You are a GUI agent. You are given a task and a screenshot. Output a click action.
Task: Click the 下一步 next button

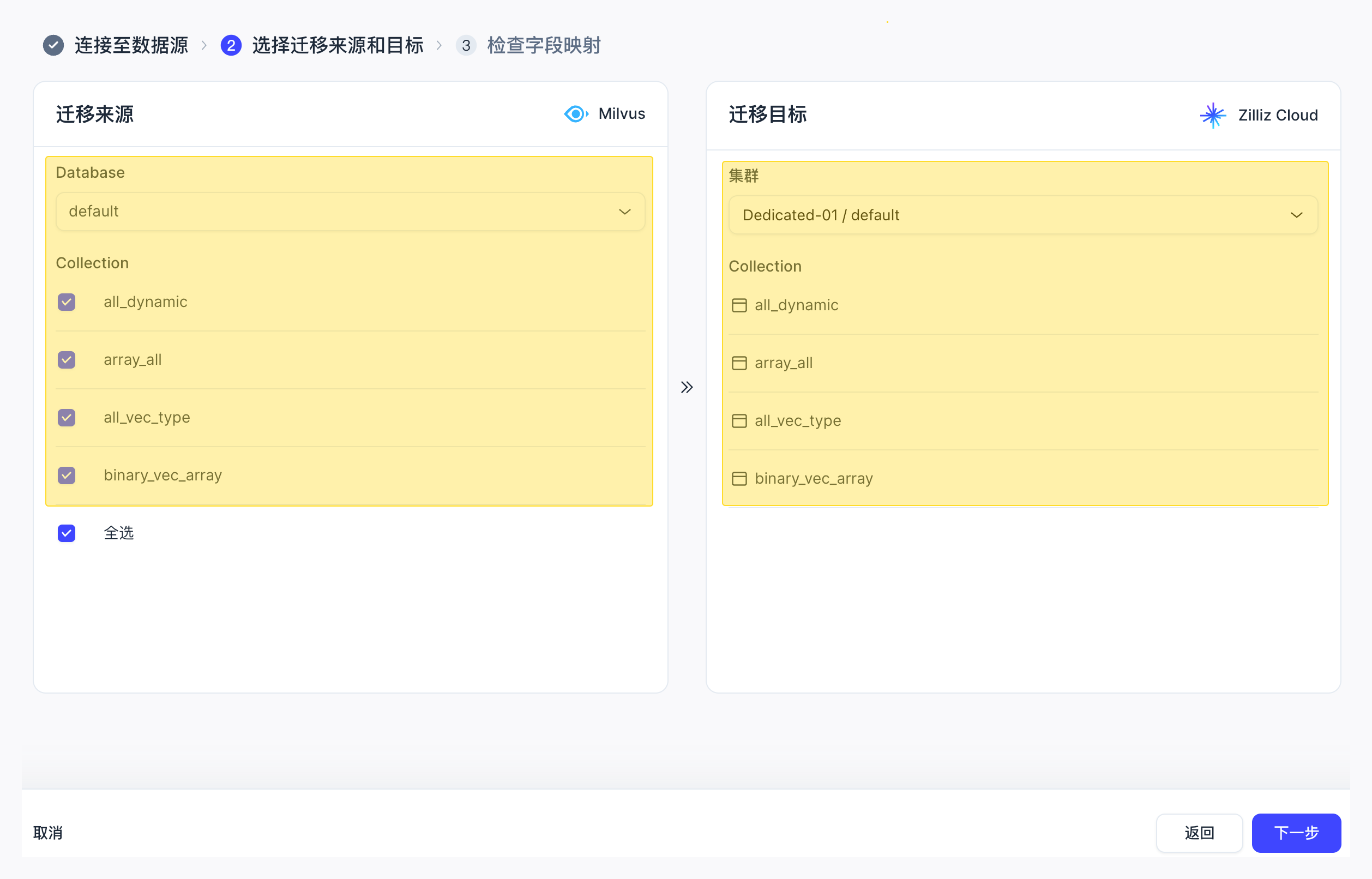pos(1296,833)
